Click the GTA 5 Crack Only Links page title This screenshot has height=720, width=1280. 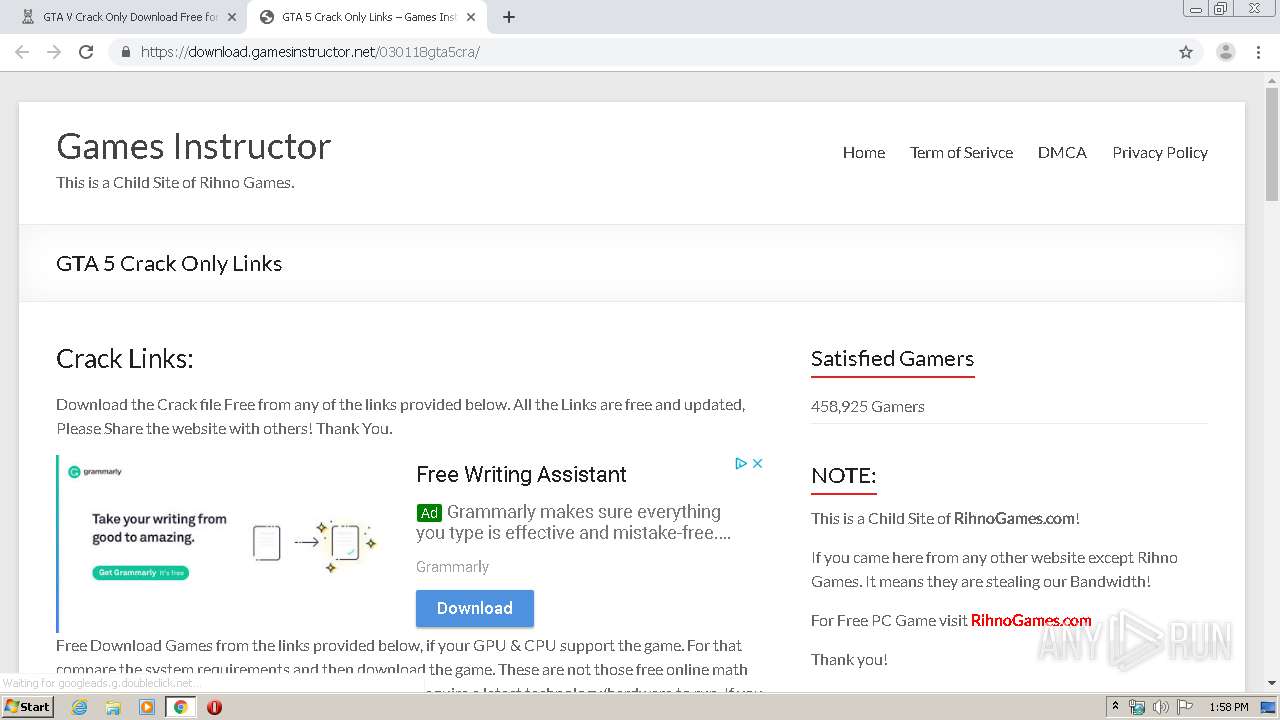tap(169, 264)
